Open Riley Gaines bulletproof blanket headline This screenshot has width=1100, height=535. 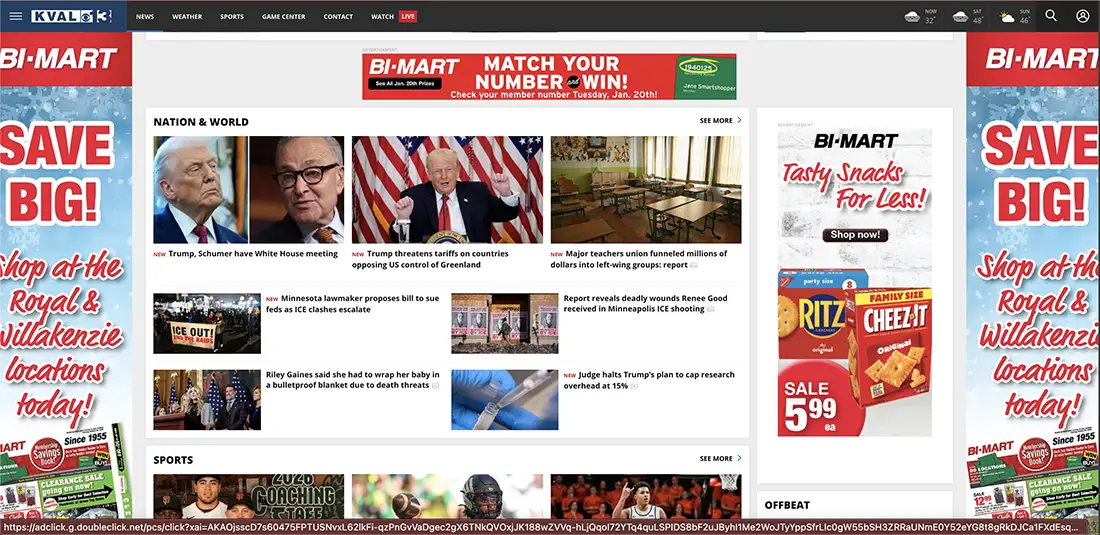pos(353,380)
